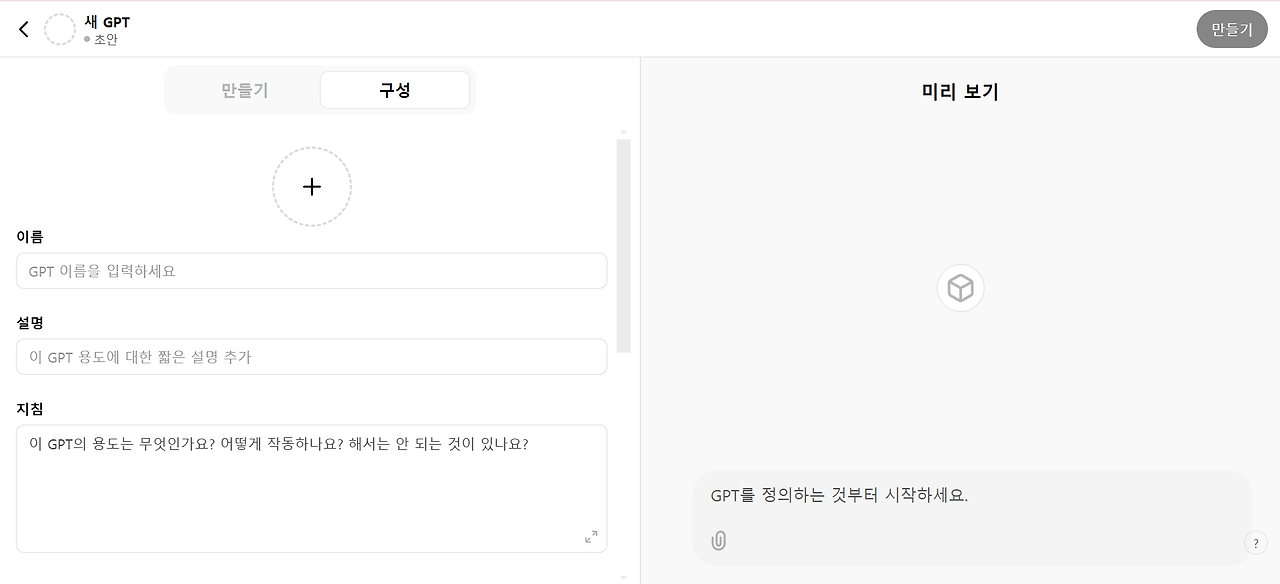Click the 설명 description input field
The height and width of the screenshot is (584, 1280).
pos(311,356)
